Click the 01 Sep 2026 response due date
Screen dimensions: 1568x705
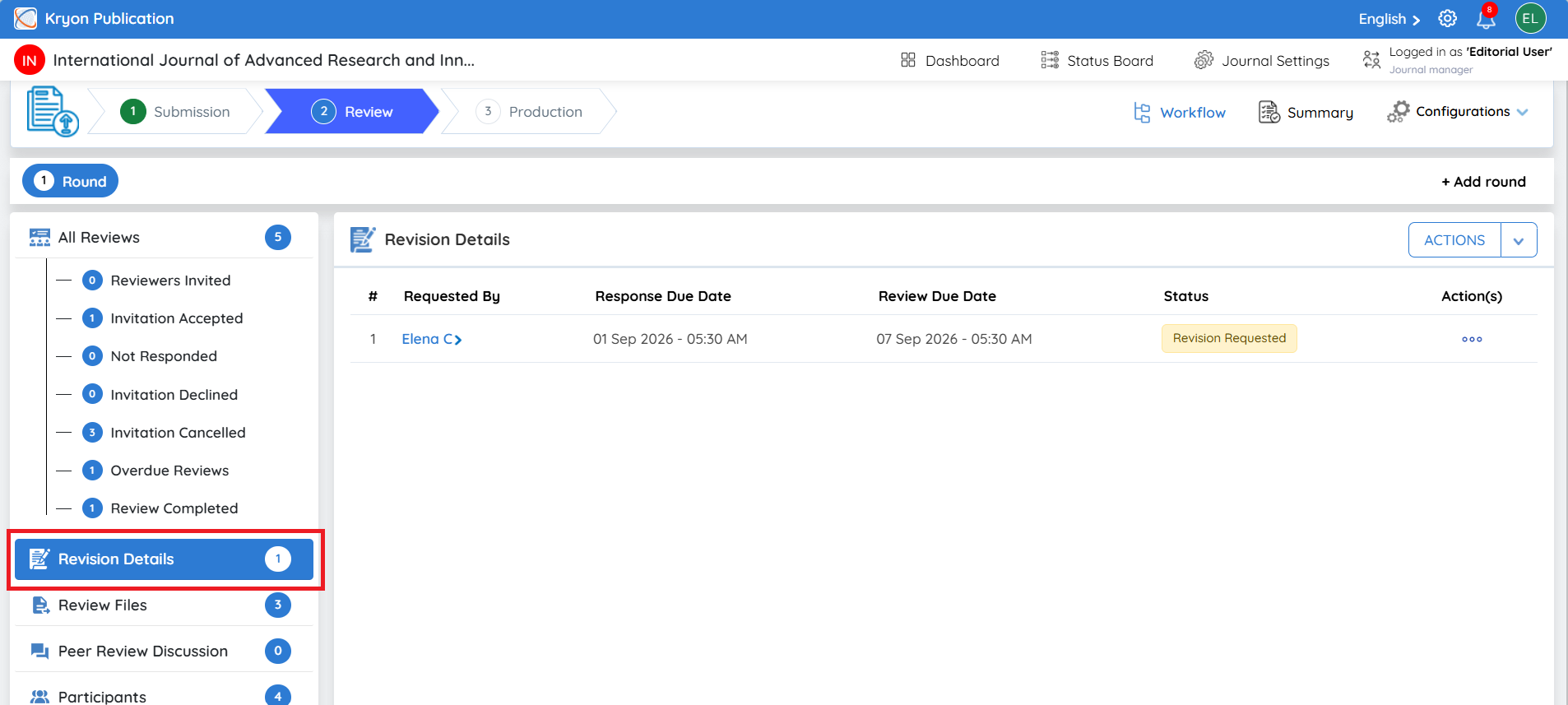(x=670, y=339)
